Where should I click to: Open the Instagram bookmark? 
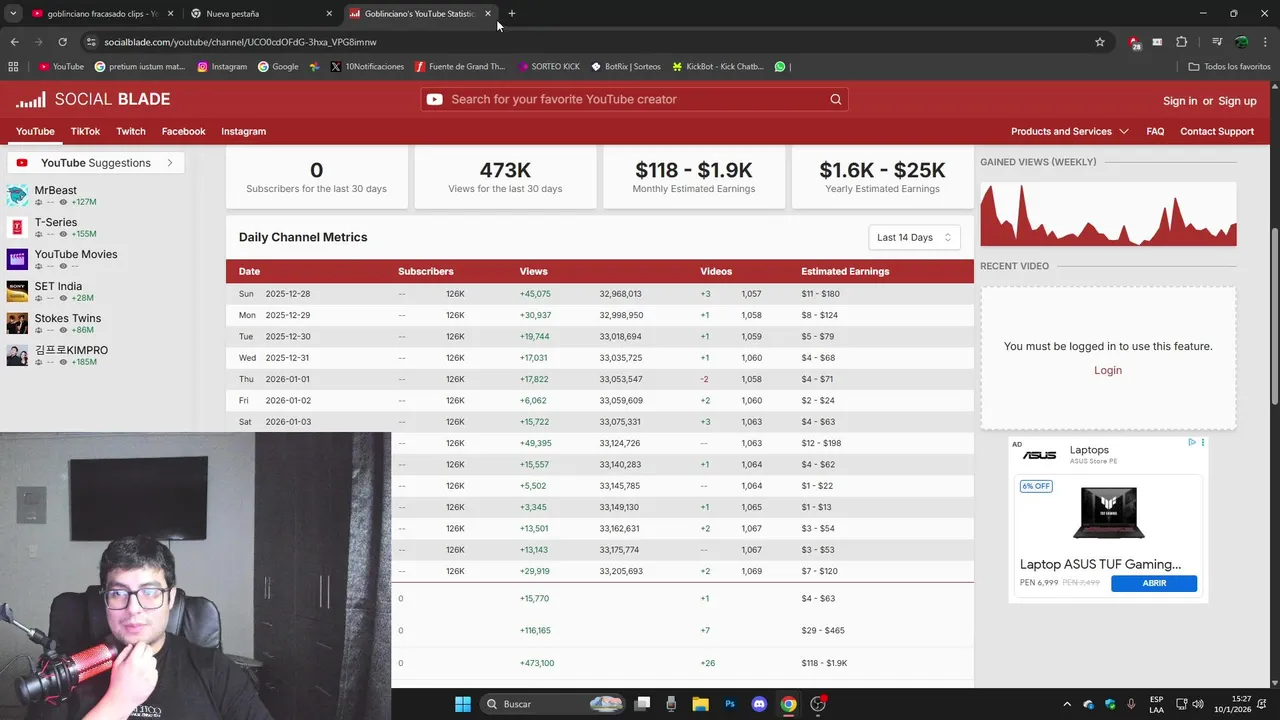(x=222, y=67)
